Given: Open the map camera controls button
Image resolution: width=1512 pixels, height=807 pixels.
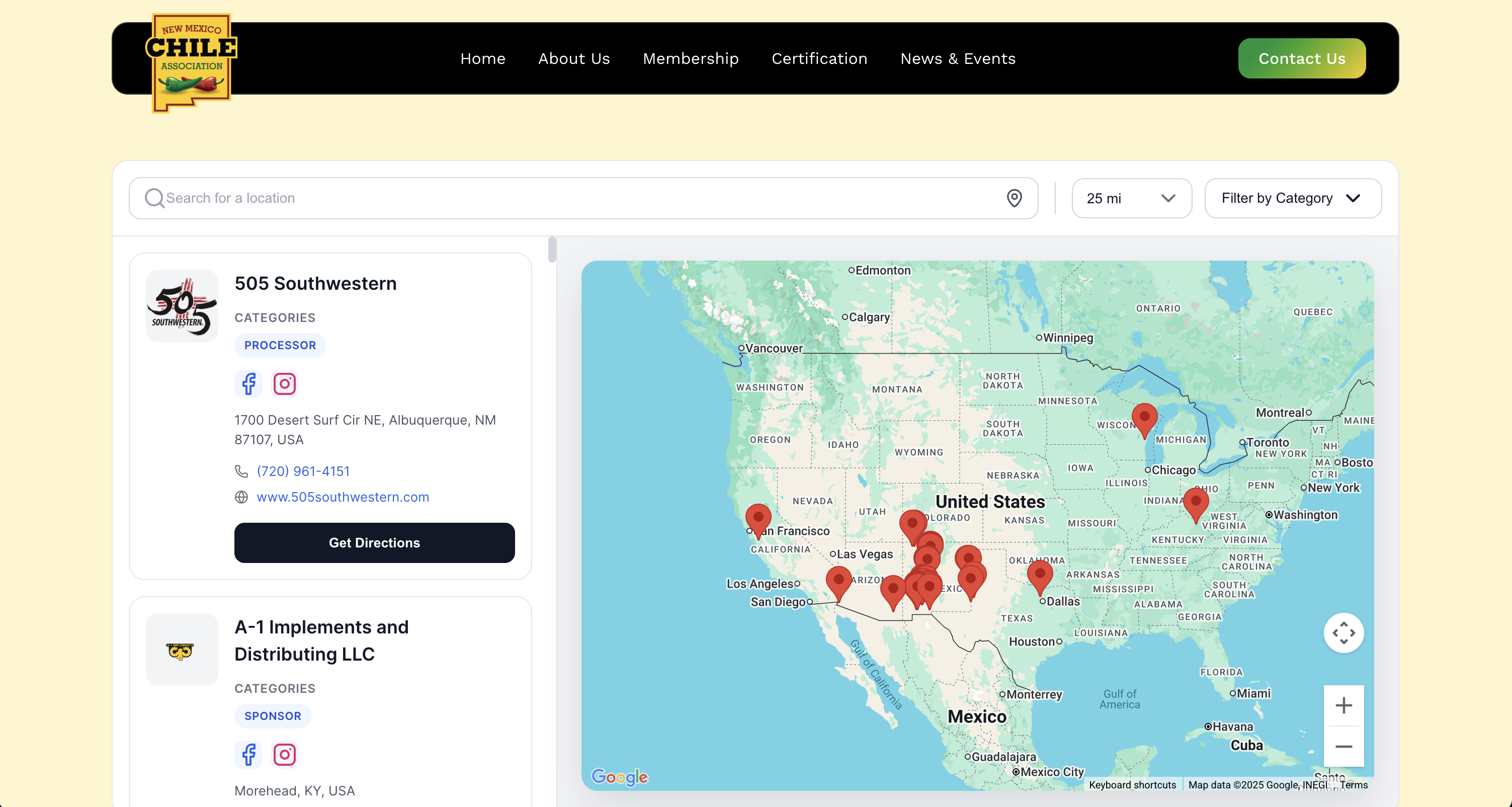Looking at the screenshot, I should pos(1343,633).
